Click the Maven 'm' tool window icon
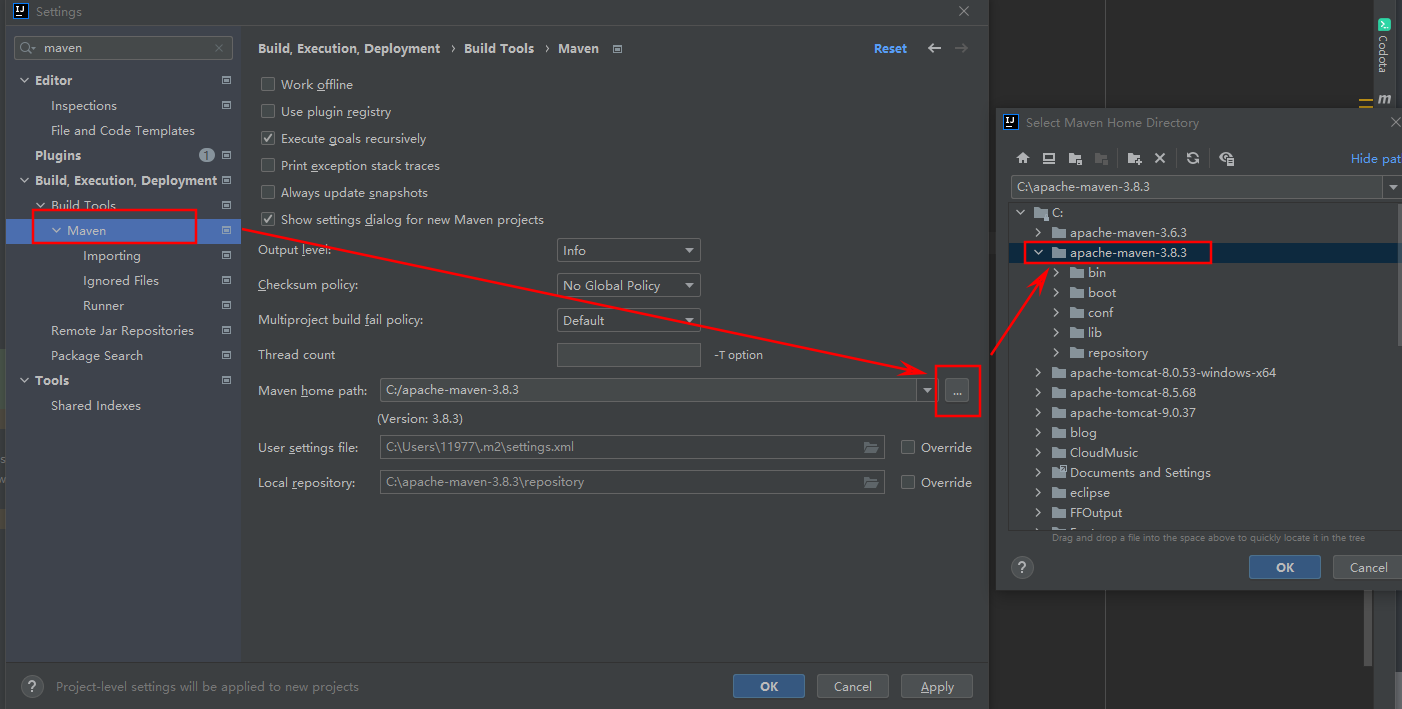The image size is (1402, 709). (1384, 100)
